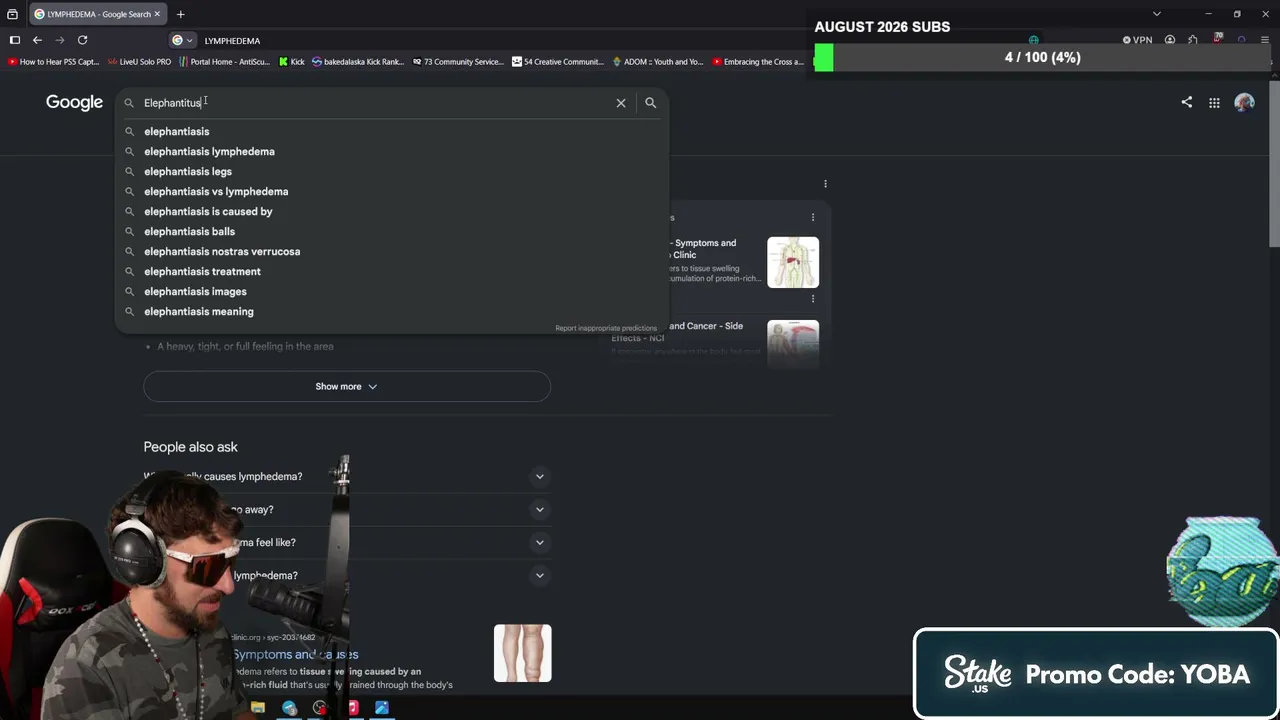The width and height of the screenshot is (1280, 720).
Task: Reload the current page
Action: (83, 40)
